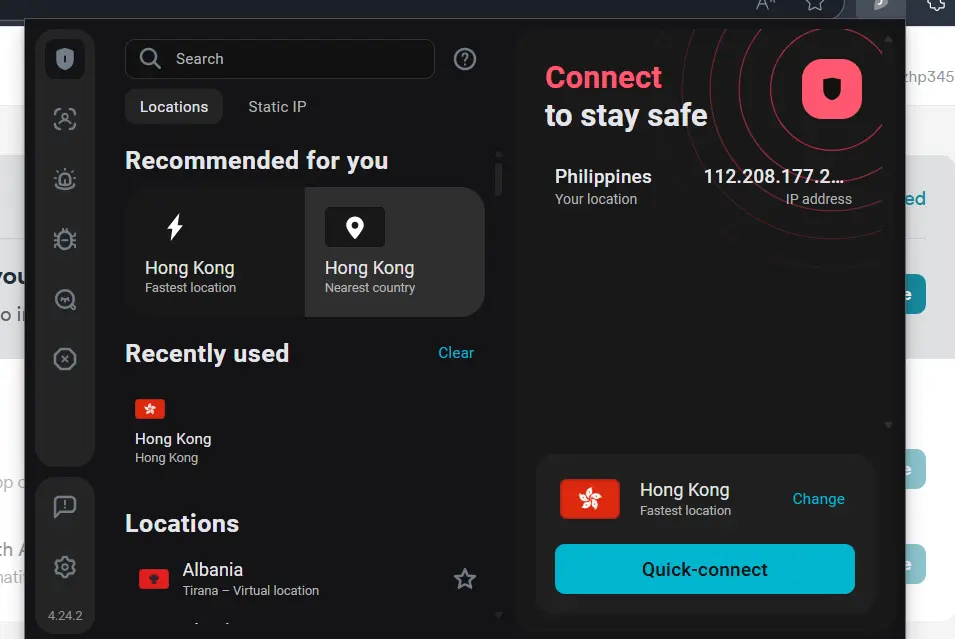This screenshot has width=955, height=639.
Task: Open the circled X icon in sidebar
Action: 65,359
